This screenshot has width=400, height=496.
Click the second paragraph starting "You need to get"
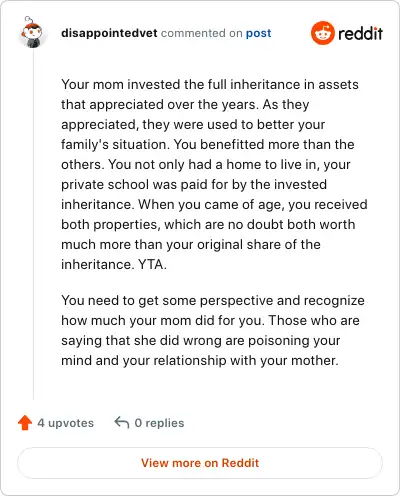click(x=213, y=330)
